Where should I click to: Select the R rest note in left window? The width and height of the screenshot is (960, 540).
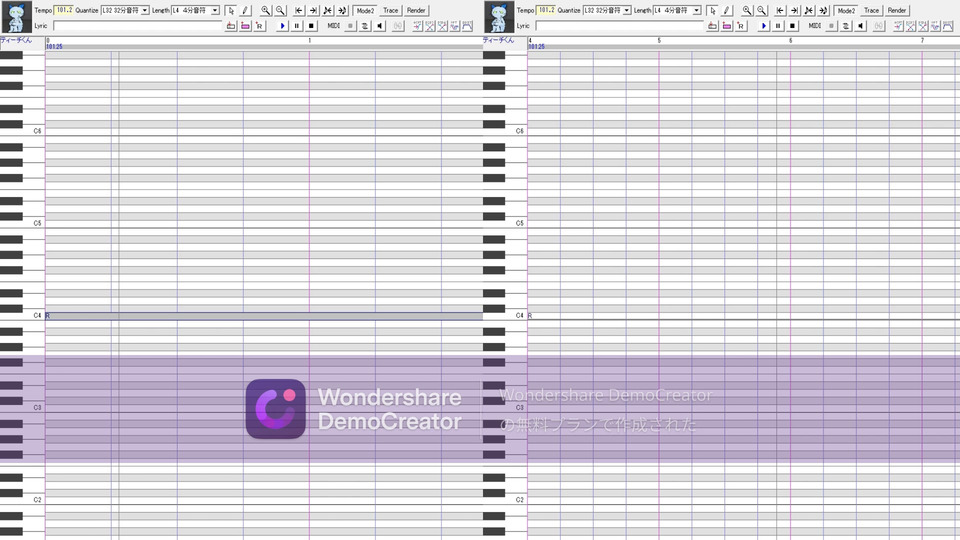264,316
